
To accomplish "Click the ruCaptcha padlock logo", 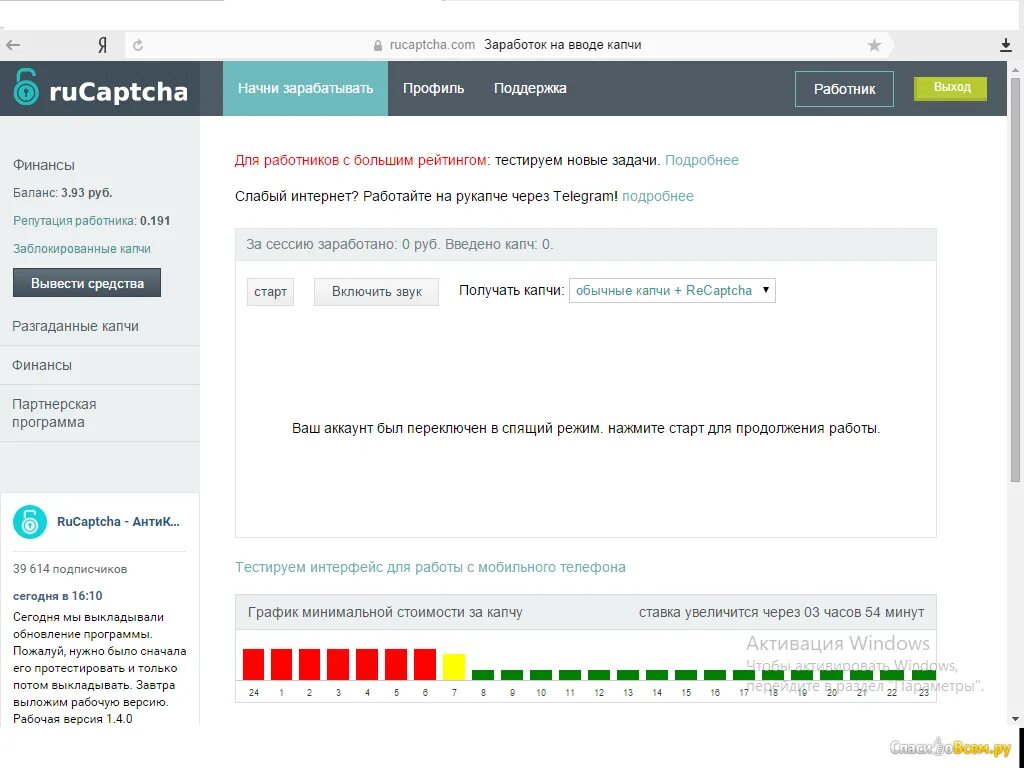I will click(x=26, y=88).
